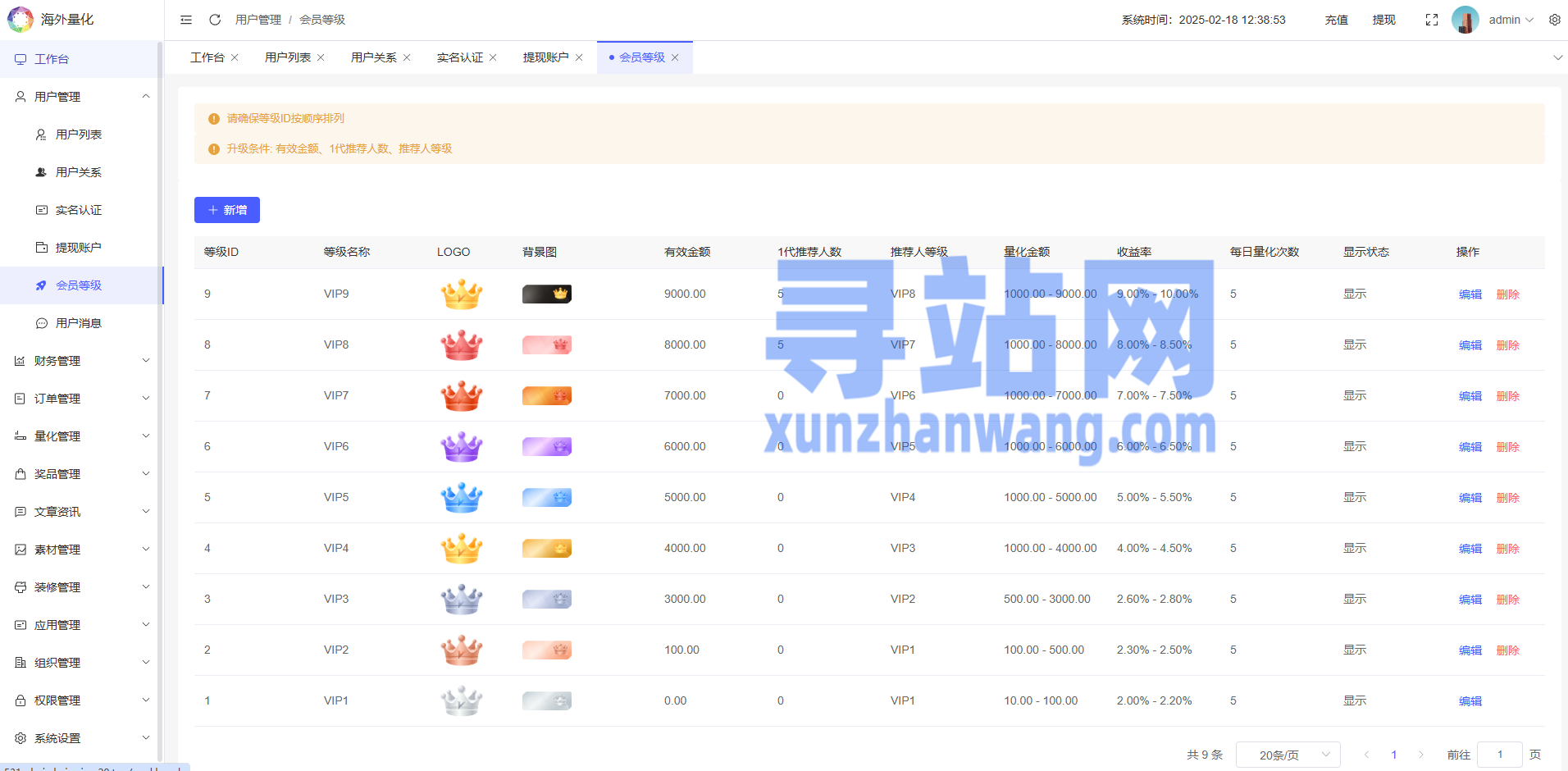This screenshot has height=771, width=1568.
Task: Edit the VIP1 level row
Action: (1470, 701)
